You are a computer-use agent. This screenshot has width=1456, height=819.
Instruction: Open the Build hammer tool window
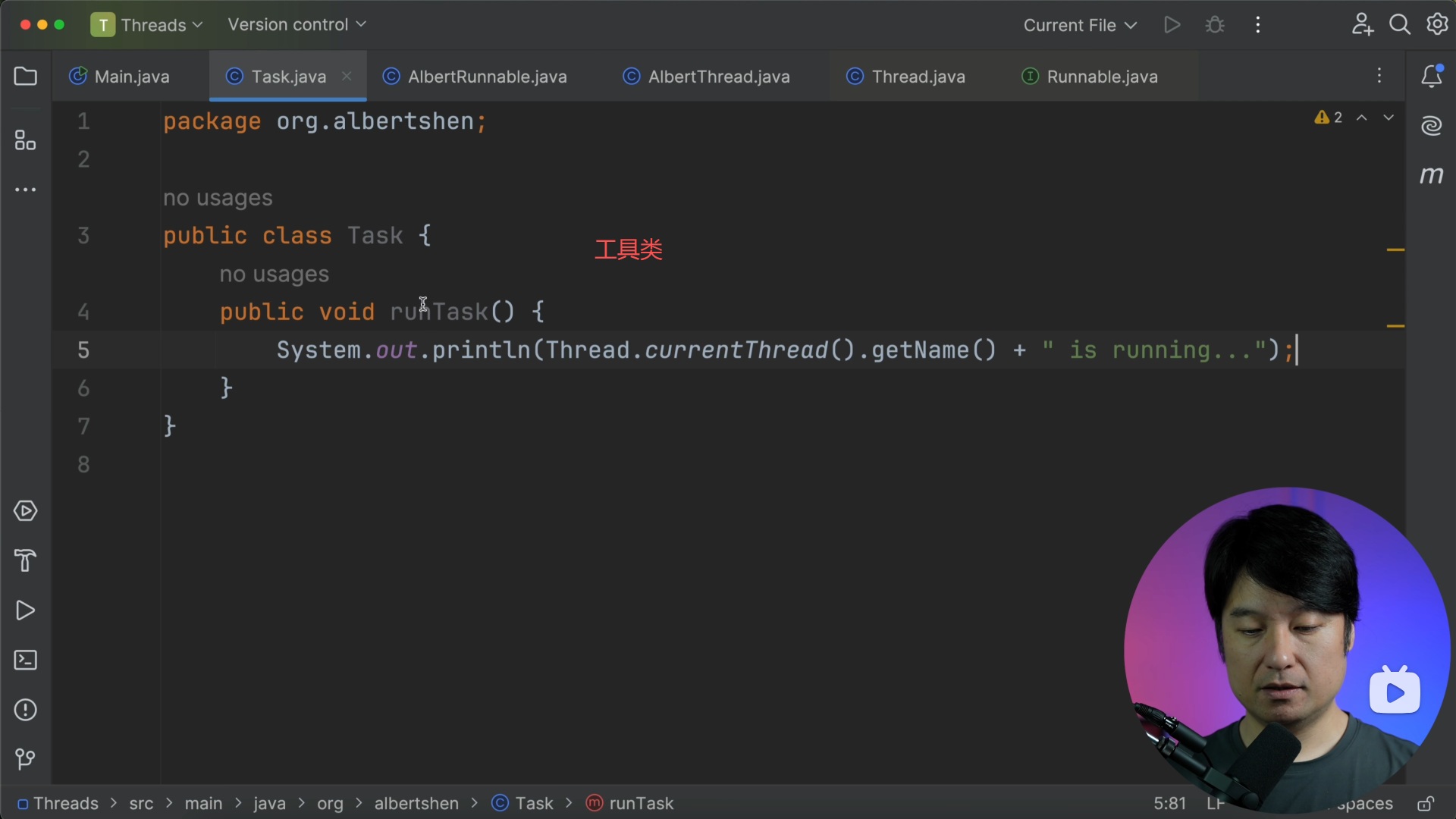pos(25,561)
